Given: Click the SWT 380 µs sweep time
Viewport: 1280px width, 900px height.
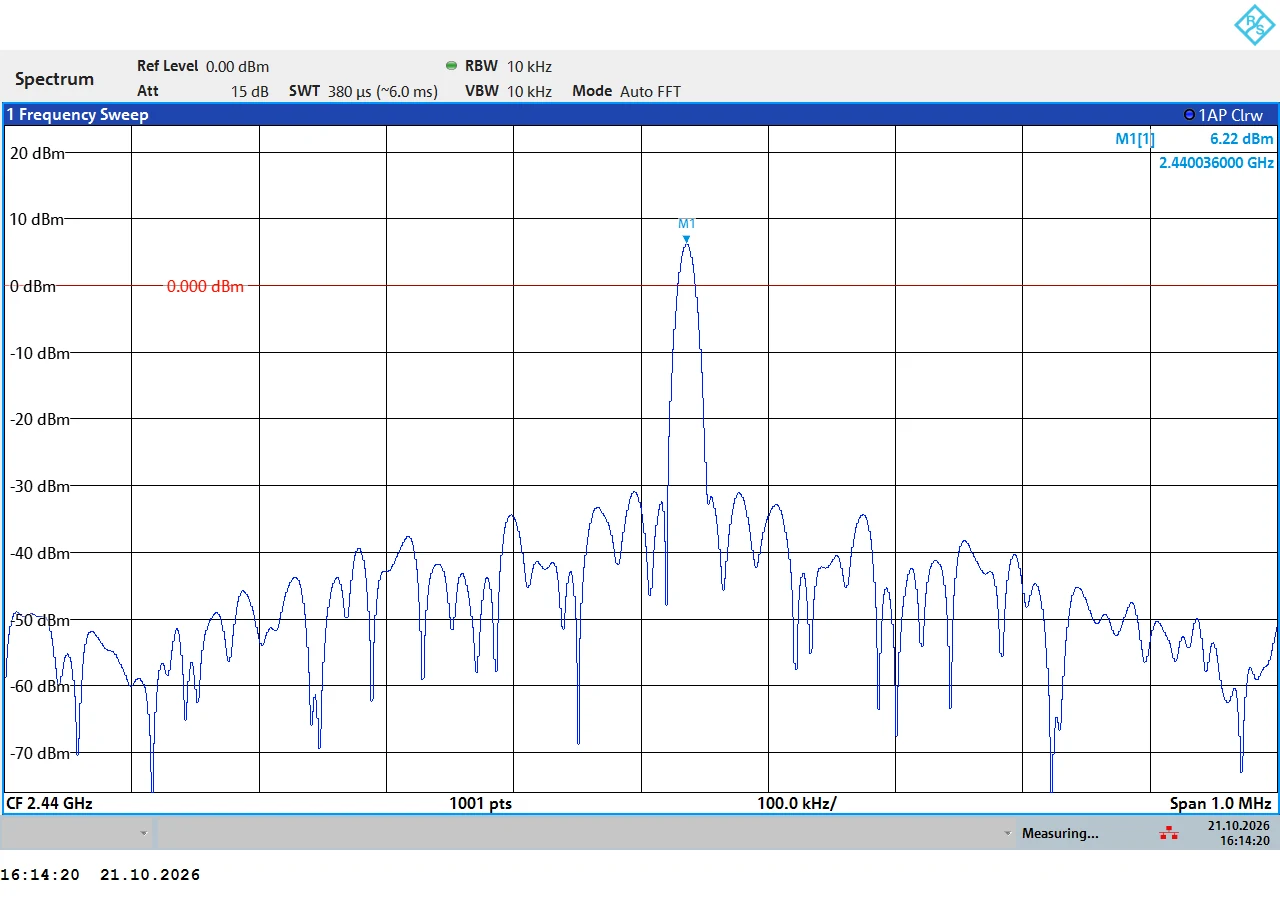Looking at the screenshot, I should tap(363, 91).
